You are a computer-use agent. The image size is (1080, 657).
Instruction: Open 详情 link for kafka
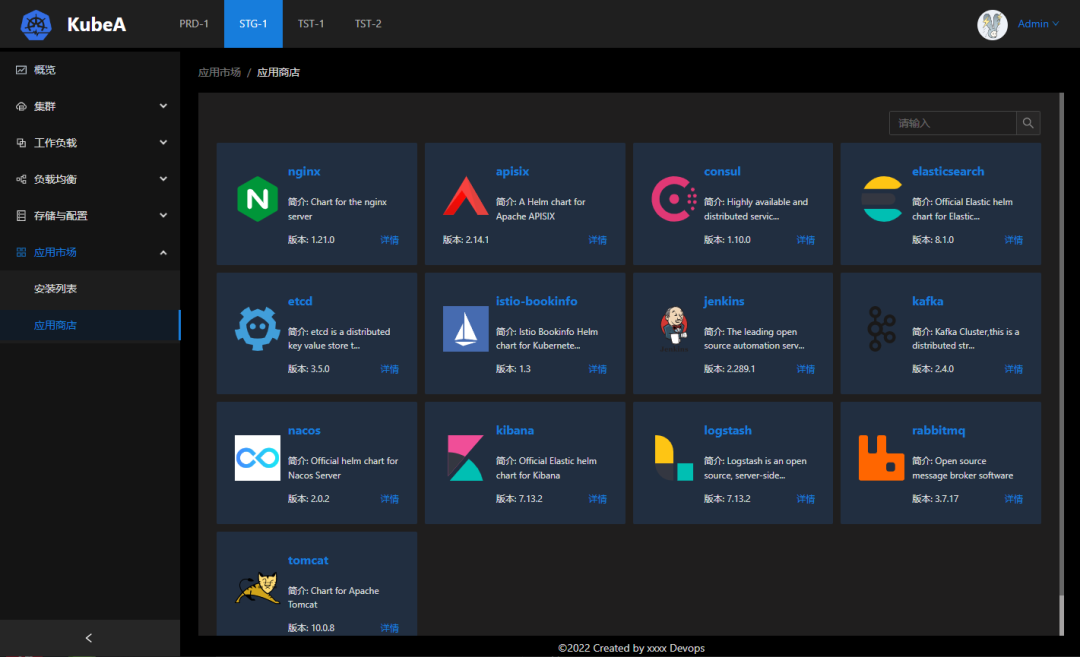(x=1013, y=369)
